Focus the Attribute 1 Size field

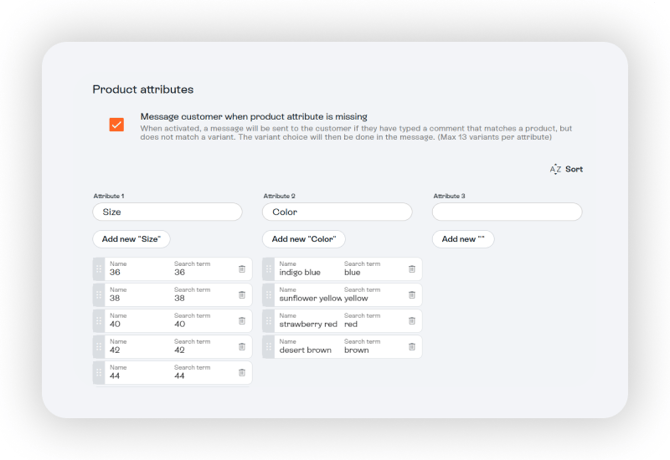point(167,212)
